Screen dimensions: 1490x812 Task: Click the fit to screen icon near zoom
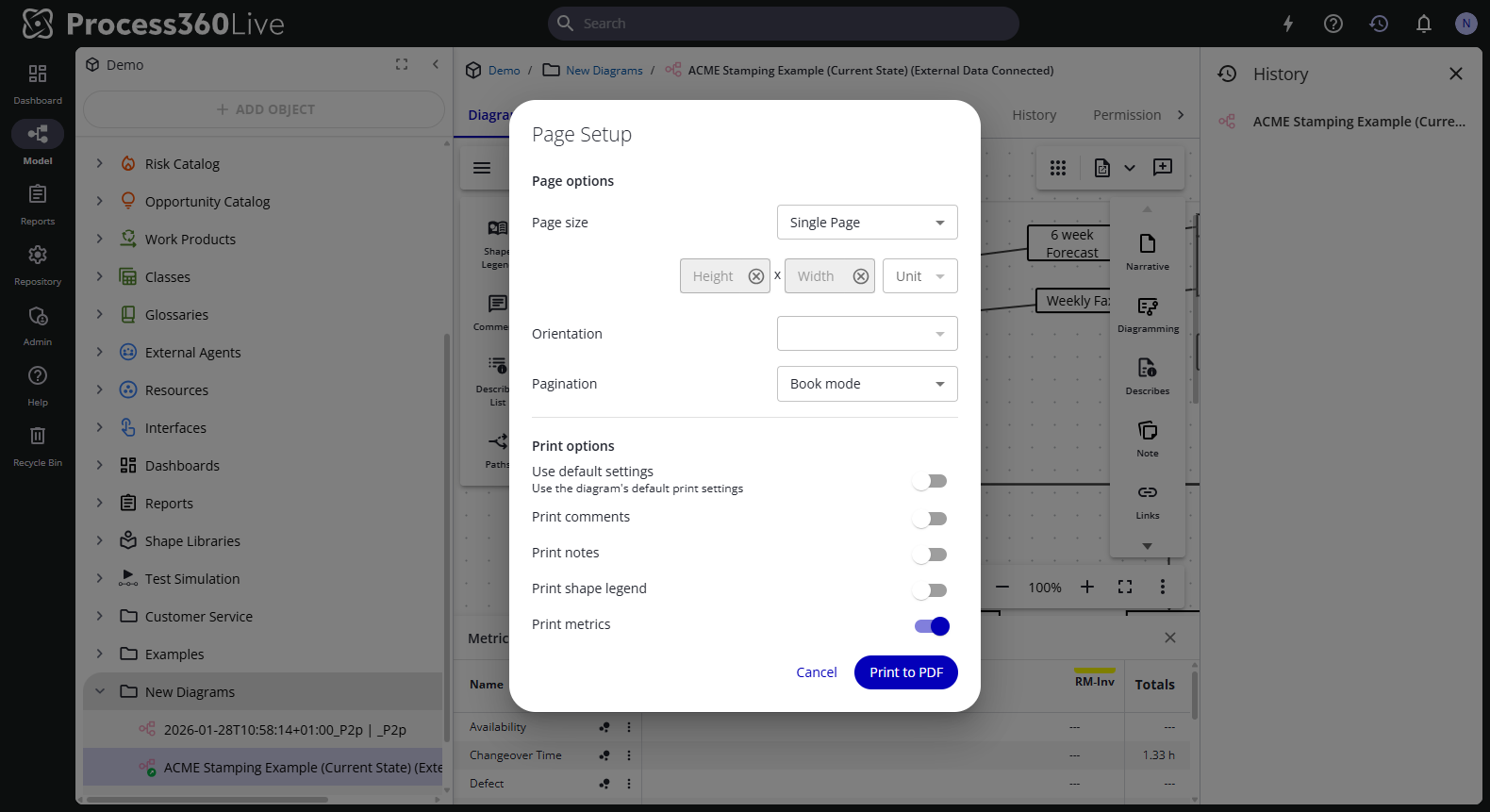click(x=1125, y=587)
